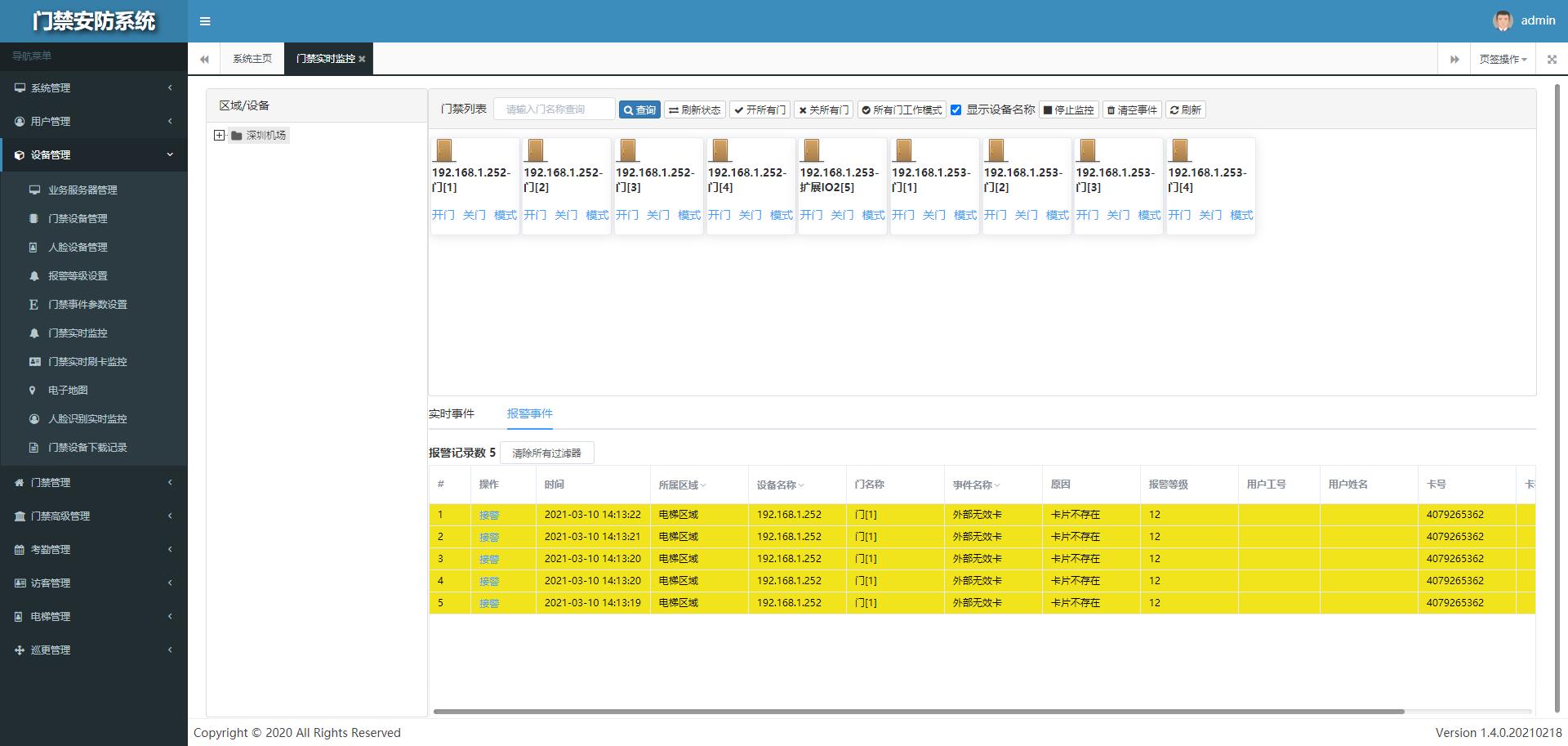The height and width of the screenshot is (746, 1568).
Task: Click the door name search input field
Action: [554, 109]
